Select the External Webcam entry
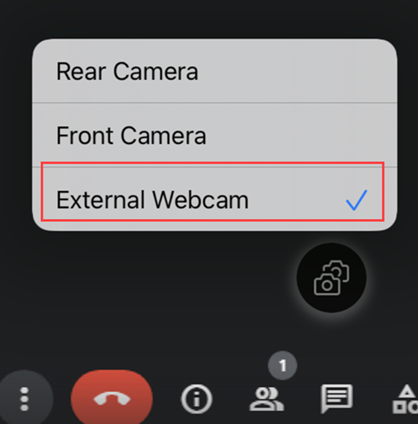Viewport: 418px width, 424px height. coord(215,199)
